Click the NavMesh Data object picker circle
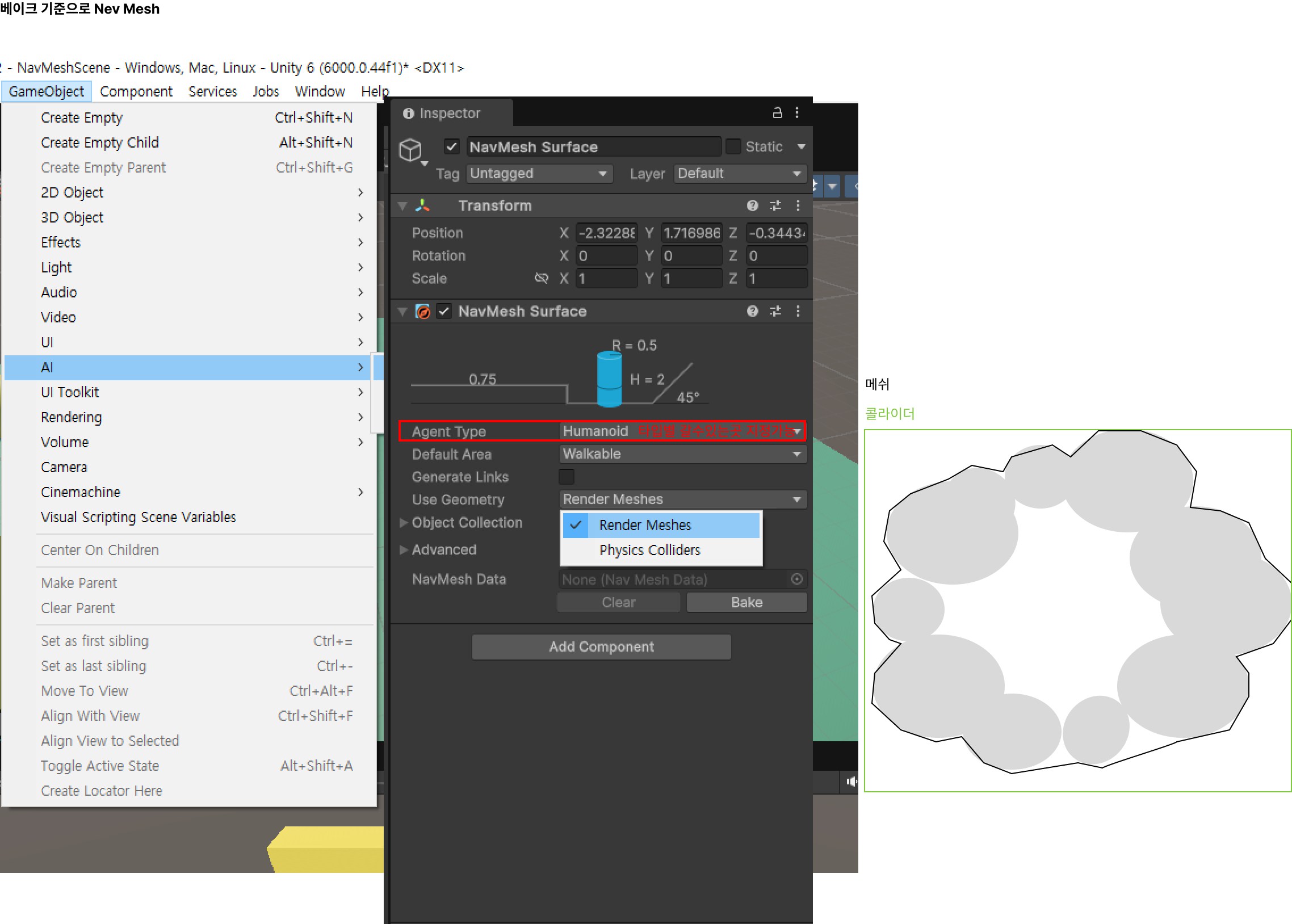This screenshot has height=924, width=1292. pyautogui.click(x=796, y=579)
